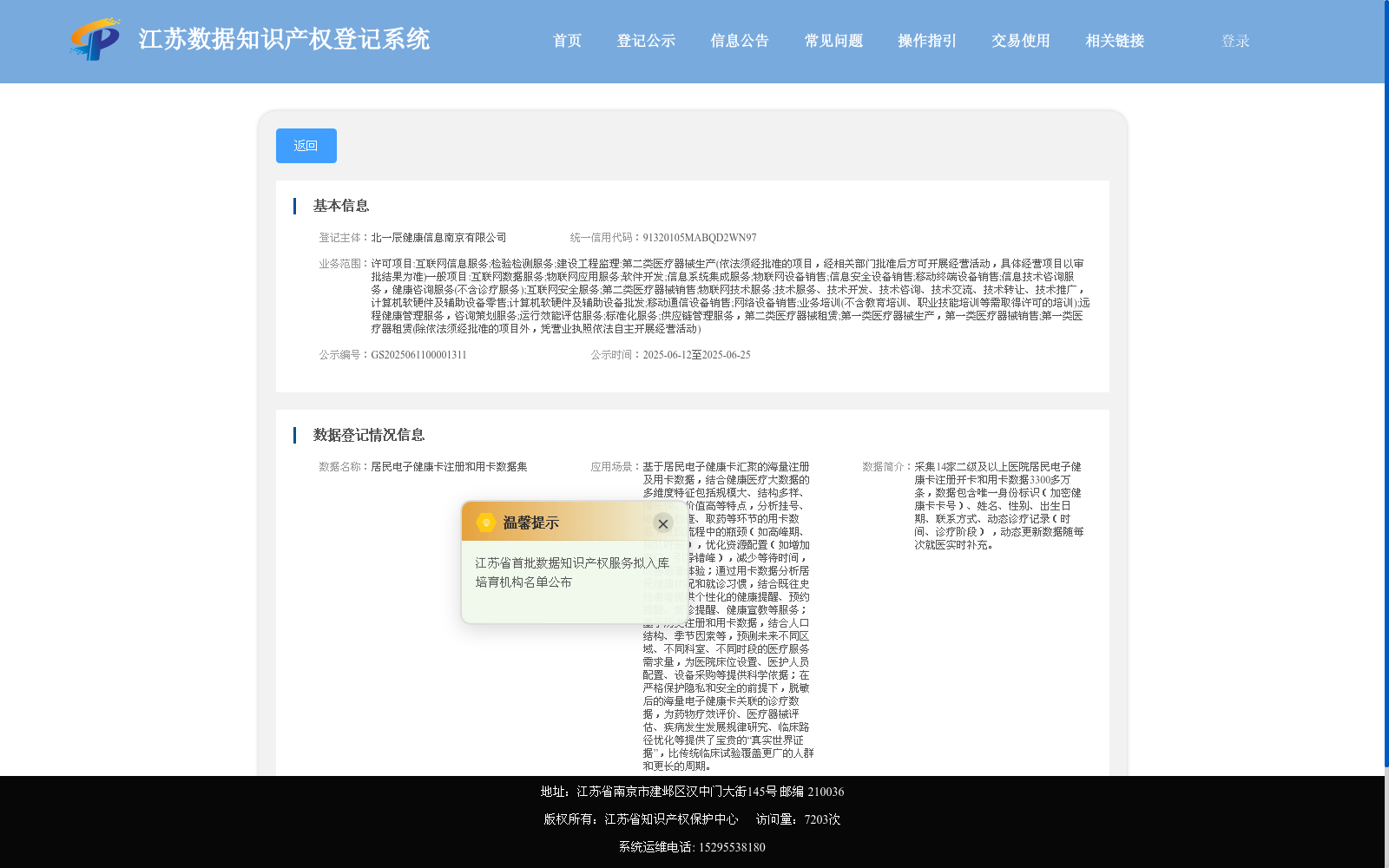The image size is (1389, 868).
Task: Click the 登记主体 label
Action: (345, 238)
